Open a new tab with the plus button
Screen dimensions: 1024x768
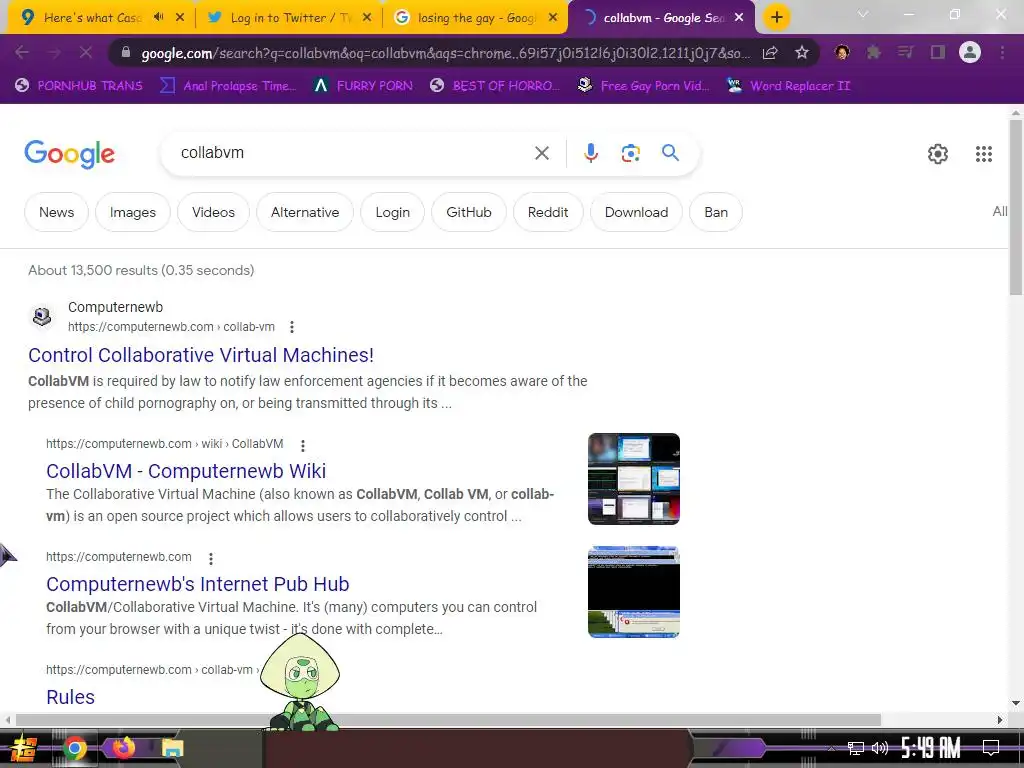(776, 18)
